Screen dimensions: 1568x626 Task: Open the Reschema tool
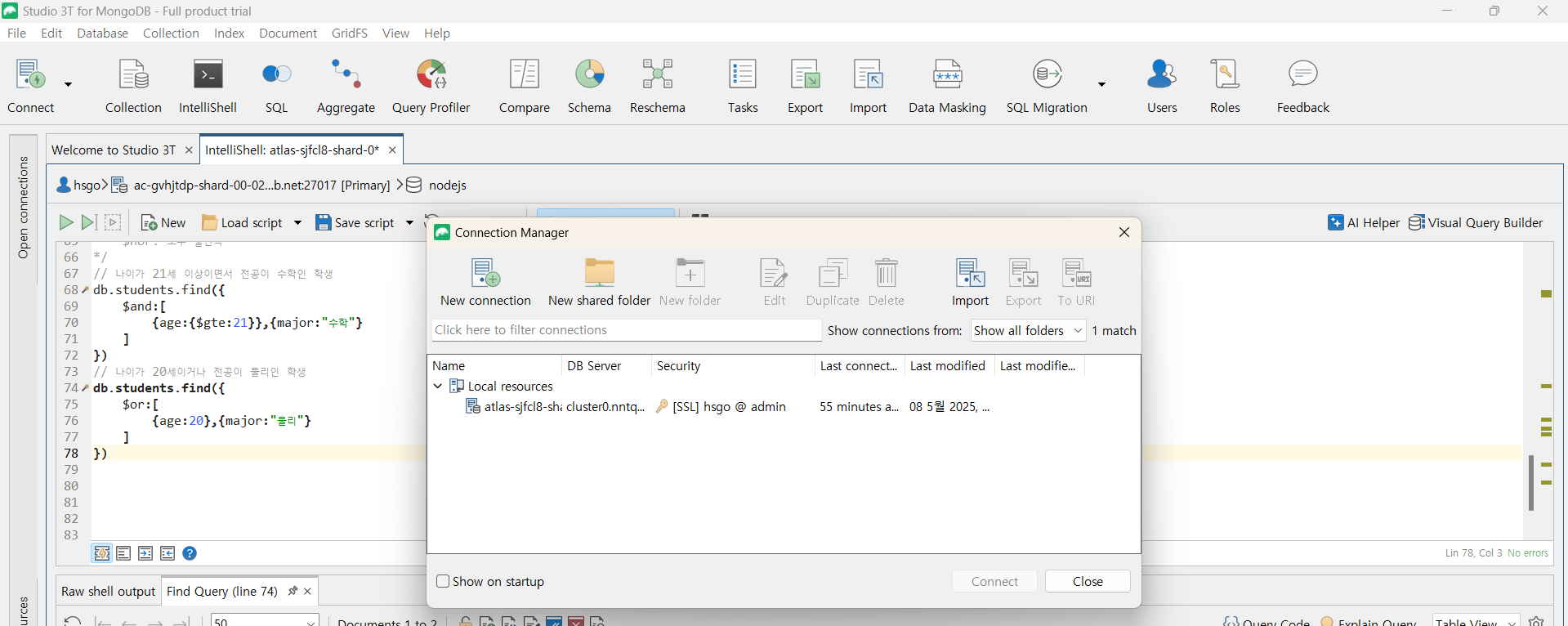point(657,85)
